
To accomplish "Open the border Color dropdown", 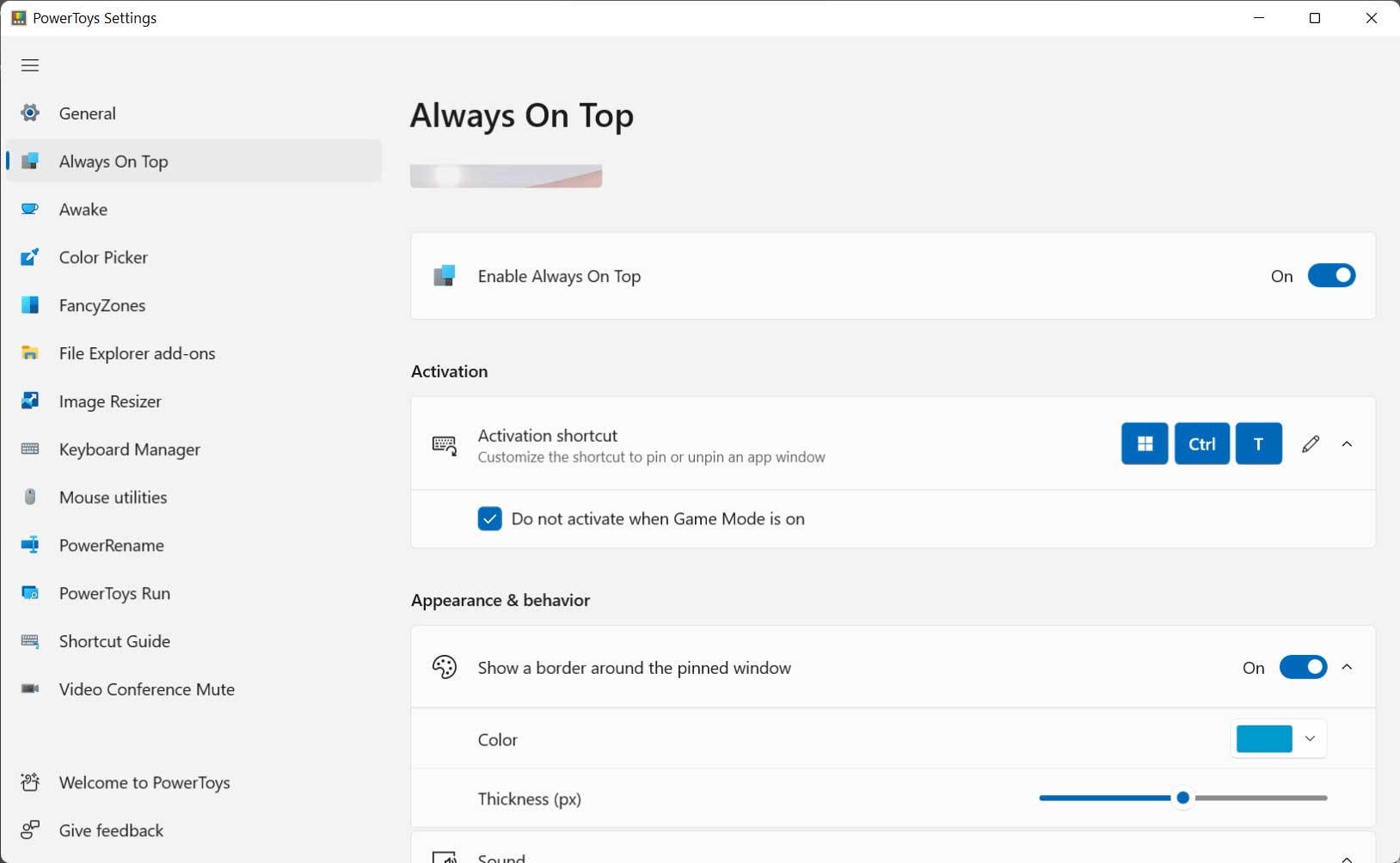I will pyautogui.click(x=1279, y=738).
